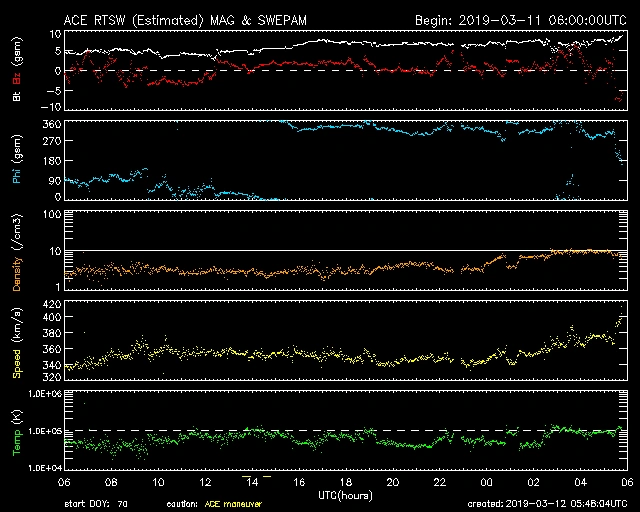The height and width of the screenshot is (512, 640).
Task: Click the '420' tick on the Speed axis
Action: click(52, 304)
